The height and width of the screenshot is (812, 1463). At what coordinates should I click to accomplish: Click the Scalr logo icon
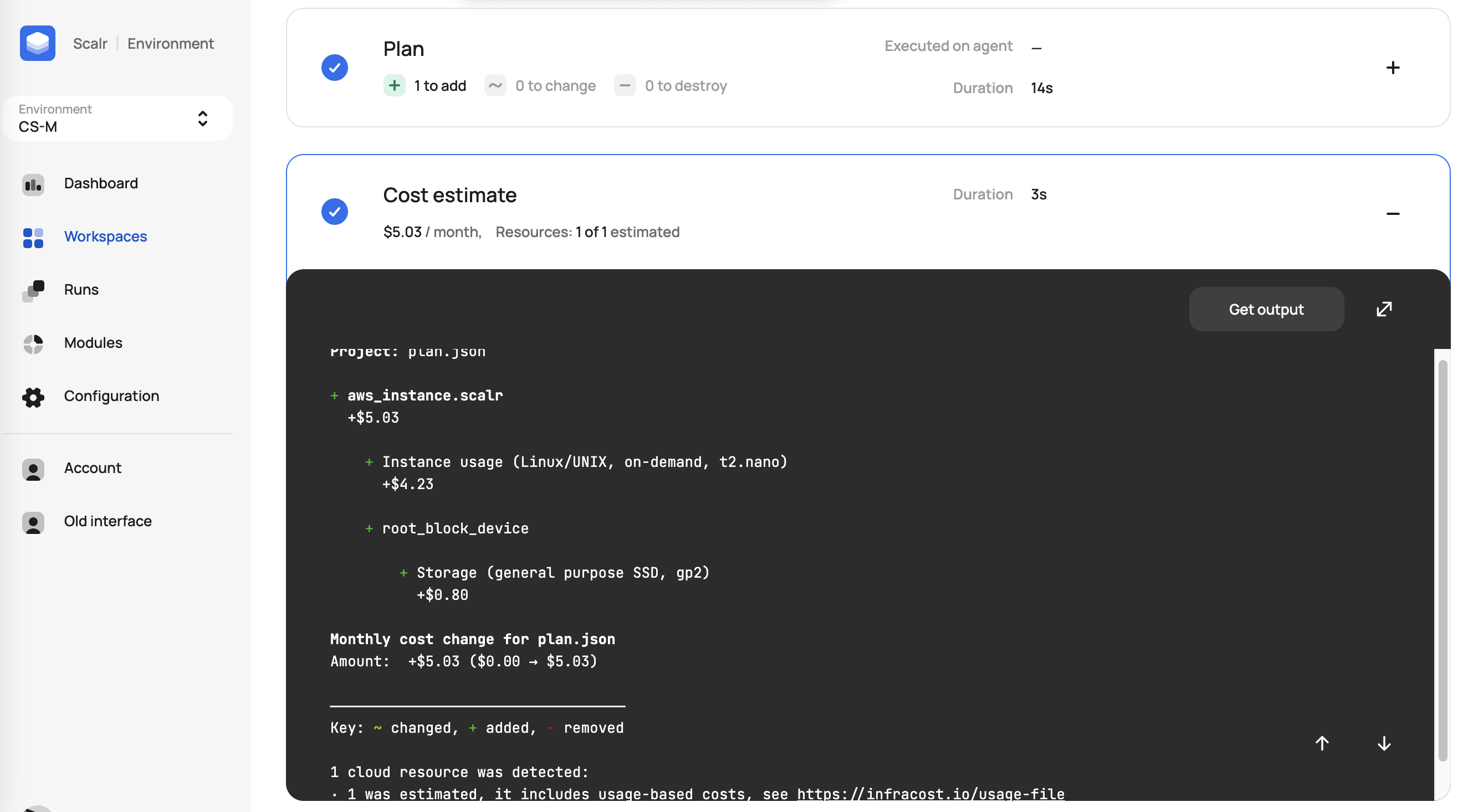coord(38,43)
